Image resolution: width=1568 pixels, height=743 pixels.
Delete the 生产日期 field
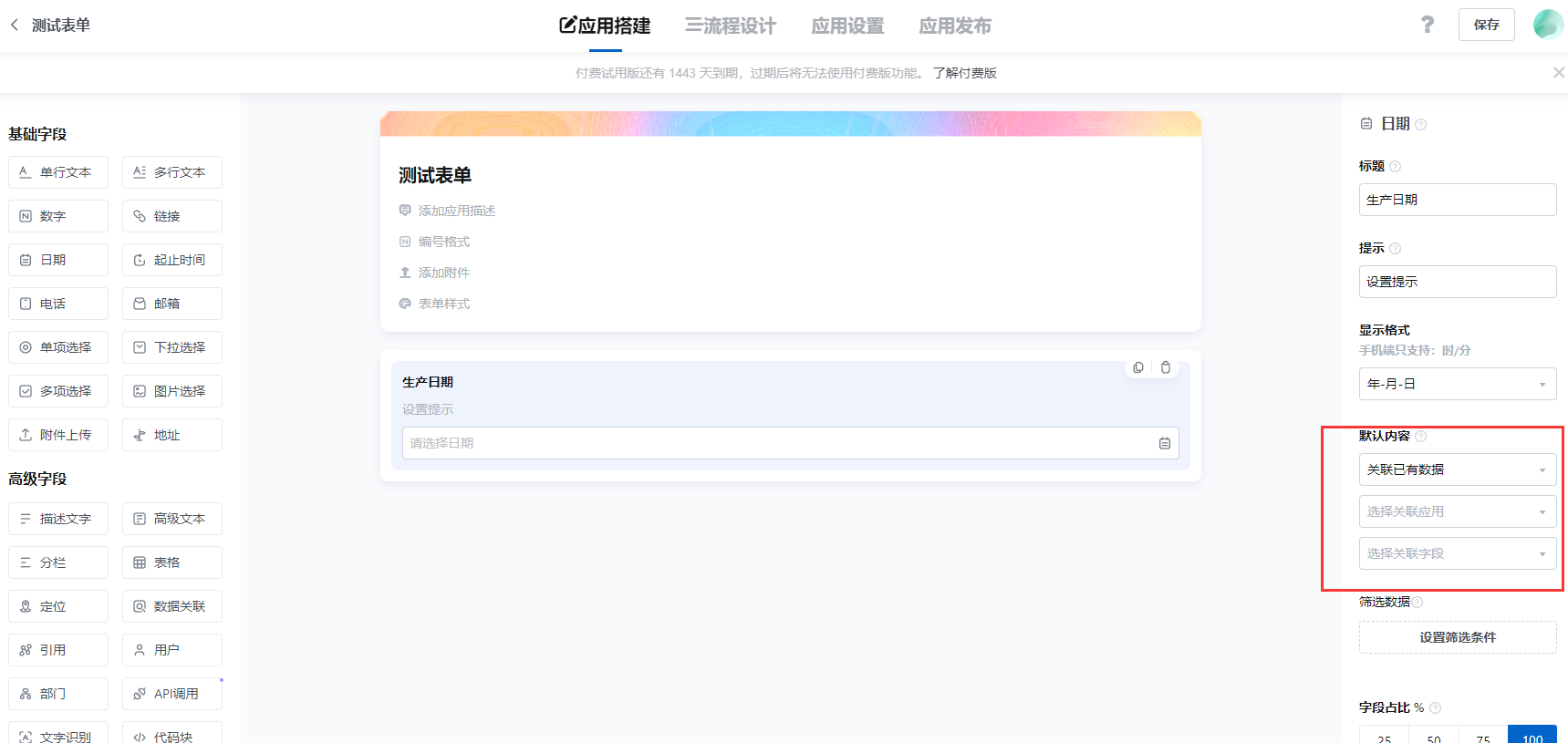coord(1166,367)
